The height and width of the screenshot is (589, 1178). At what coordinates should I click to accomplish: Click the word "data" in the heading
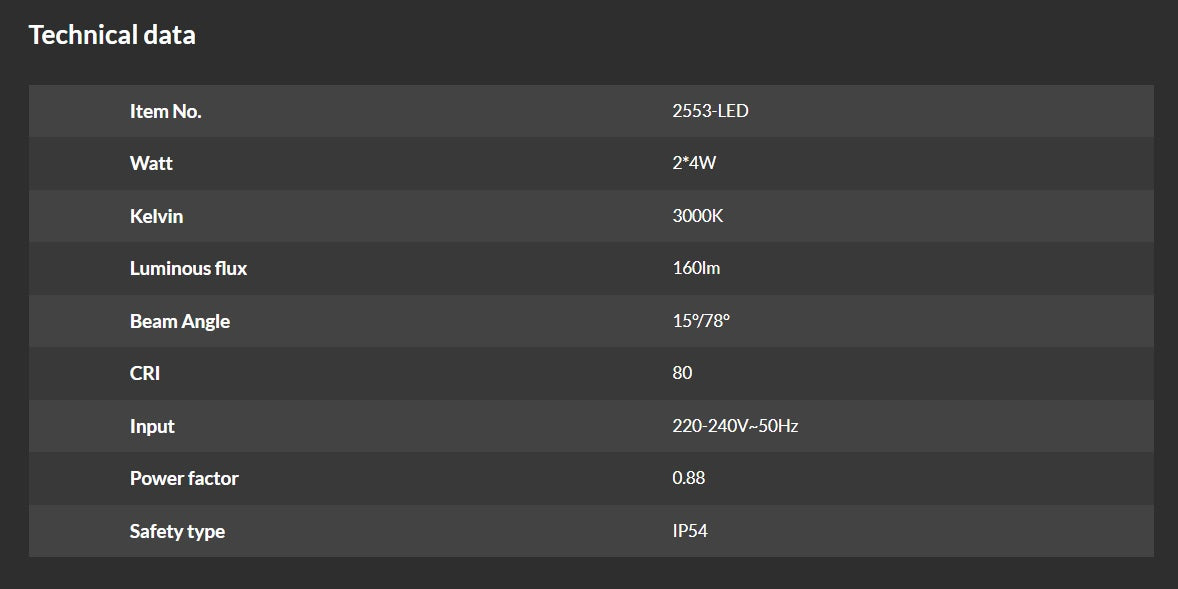point(170,35)
